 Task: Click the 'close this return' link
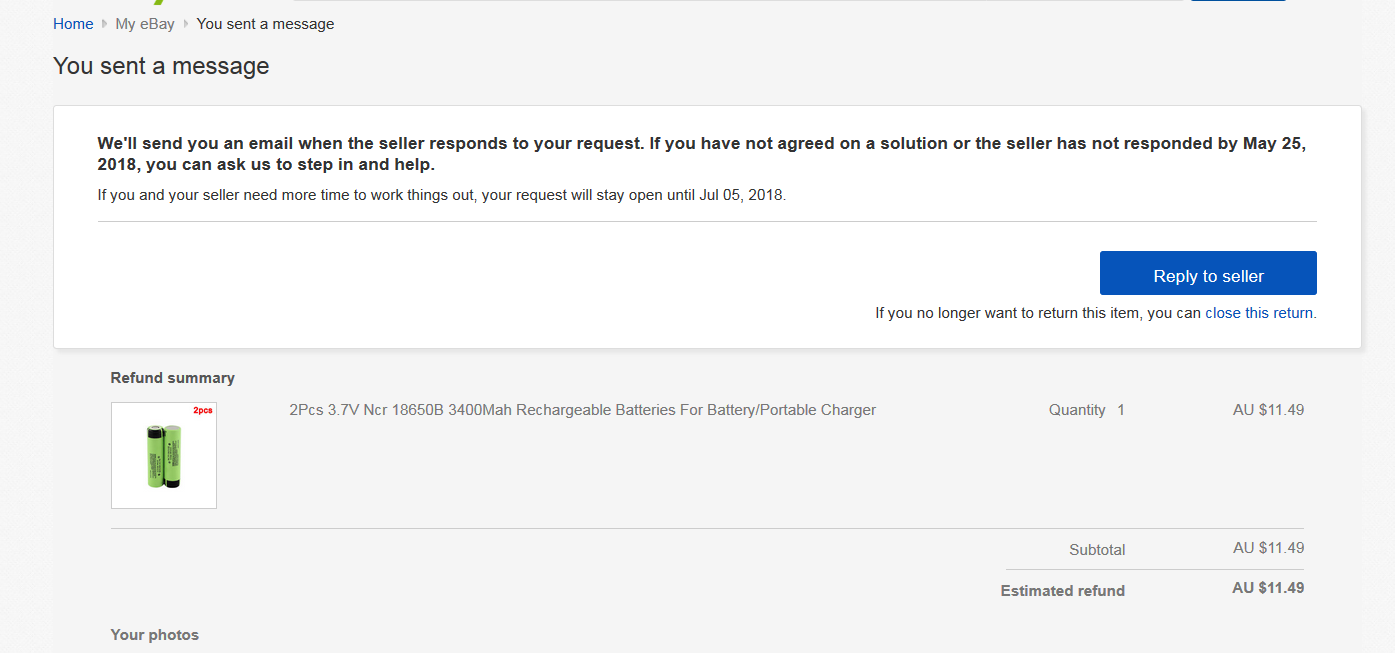[1260, 313]
